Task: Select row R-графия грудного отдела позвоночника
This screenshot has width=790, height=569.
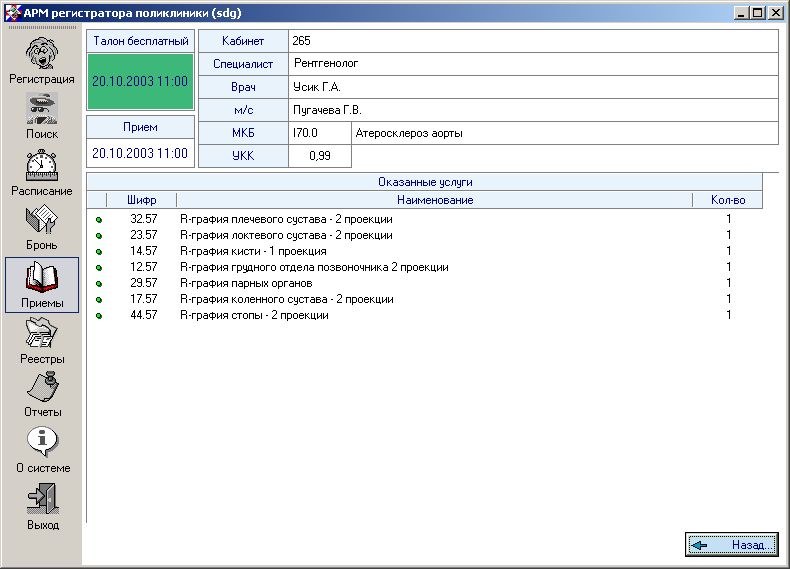Action: click(x=425, y=267)
